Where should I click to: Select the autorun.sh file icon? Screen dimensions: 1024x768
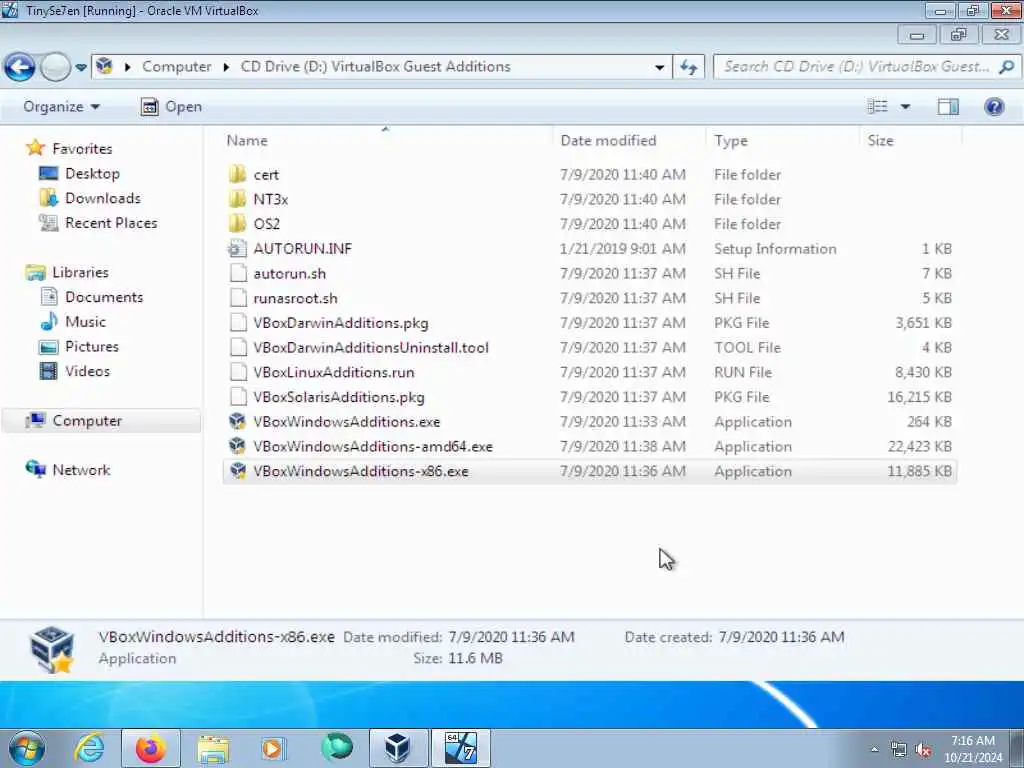(238, 274)
